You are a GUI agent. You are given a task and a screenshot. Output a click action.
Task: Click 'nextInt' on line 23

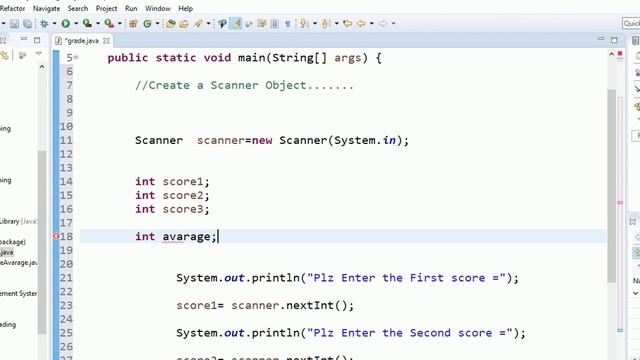pos(310,305)
